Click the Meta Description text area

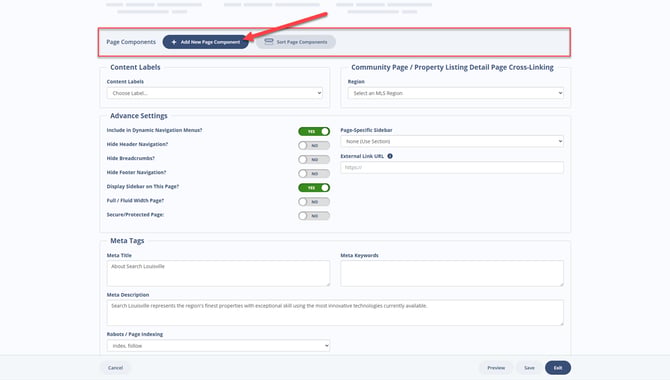(x=335, y=312)
